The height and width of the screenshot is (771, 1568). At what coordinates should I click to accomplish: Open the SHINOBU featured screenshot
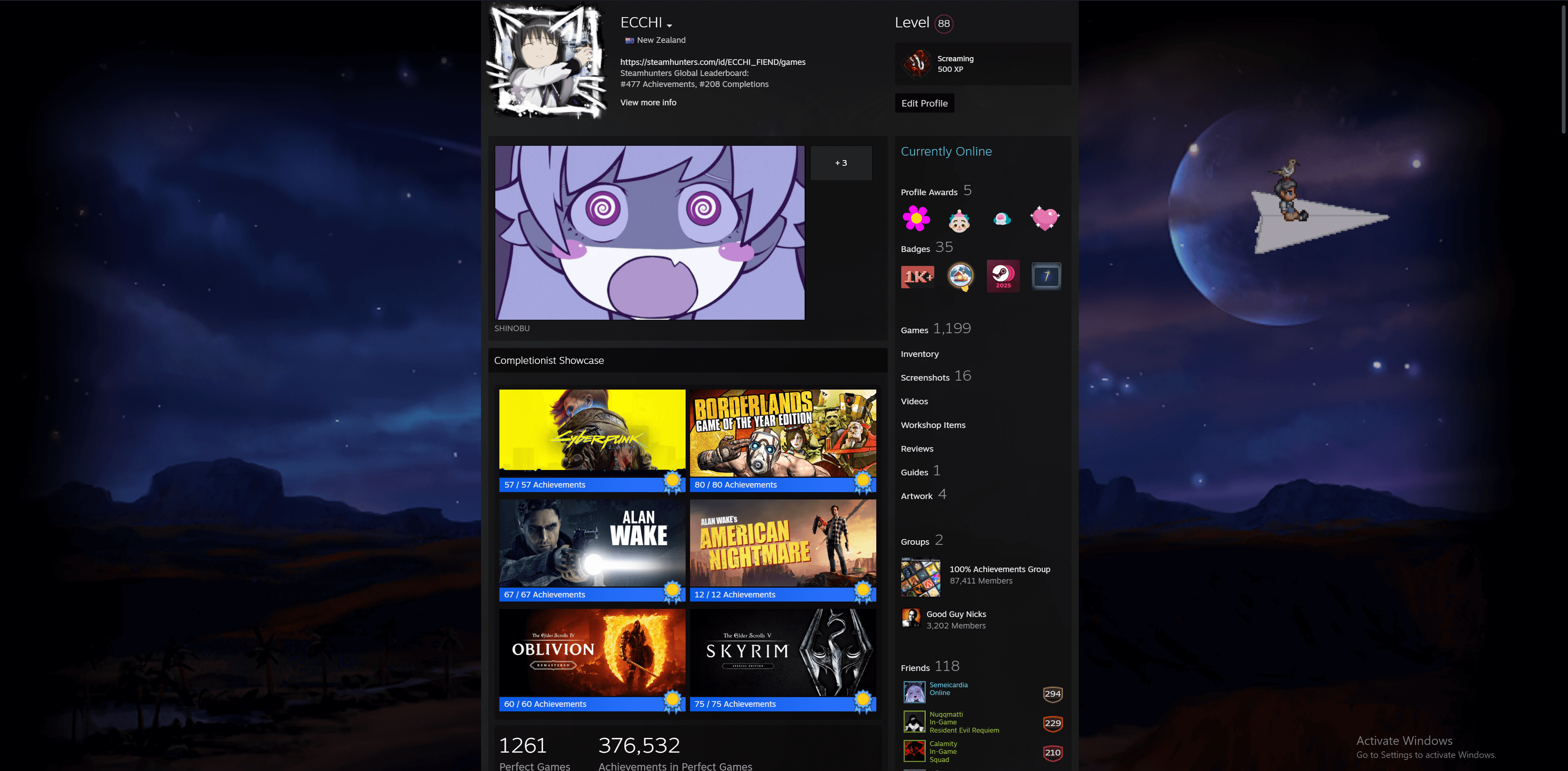[649, 232]
